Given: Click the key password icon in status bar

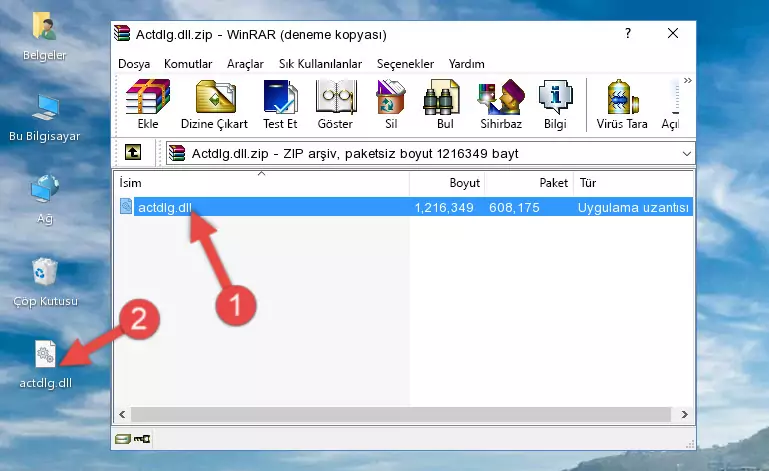Looking at the screenshot, I should (142, 439).
